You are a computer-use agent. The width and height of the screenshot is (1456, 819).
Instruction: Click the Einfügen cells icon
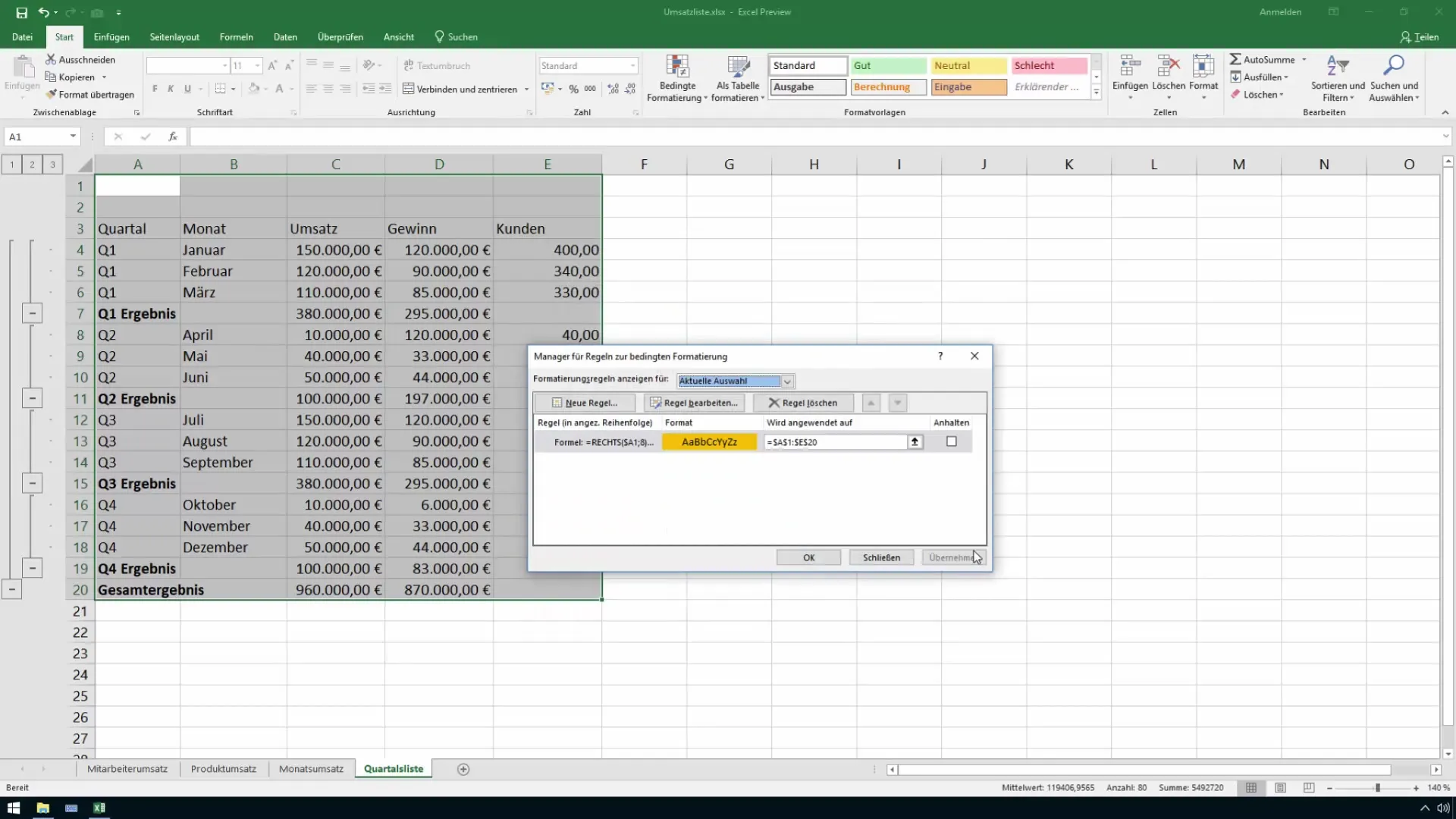(x=1130, y=66)
